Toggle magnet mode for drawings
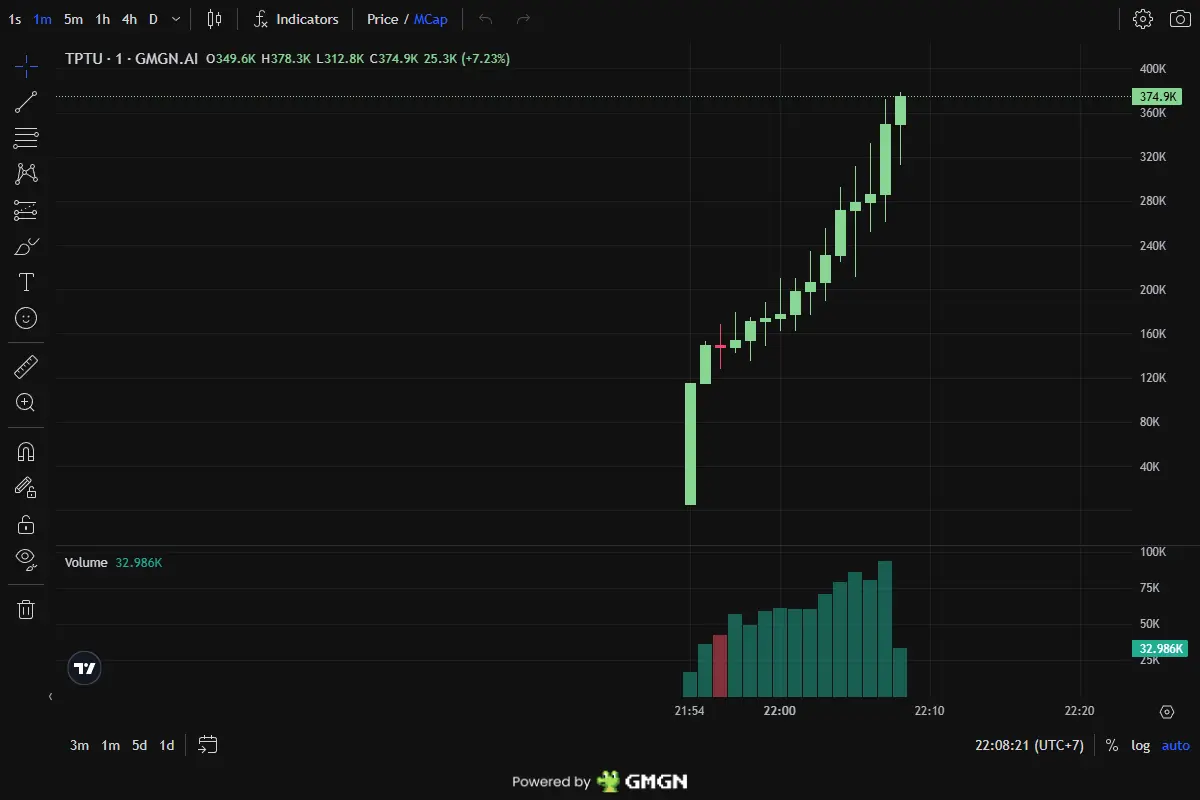This screenshot has height=800, width=1200. [x=26, y=452]
